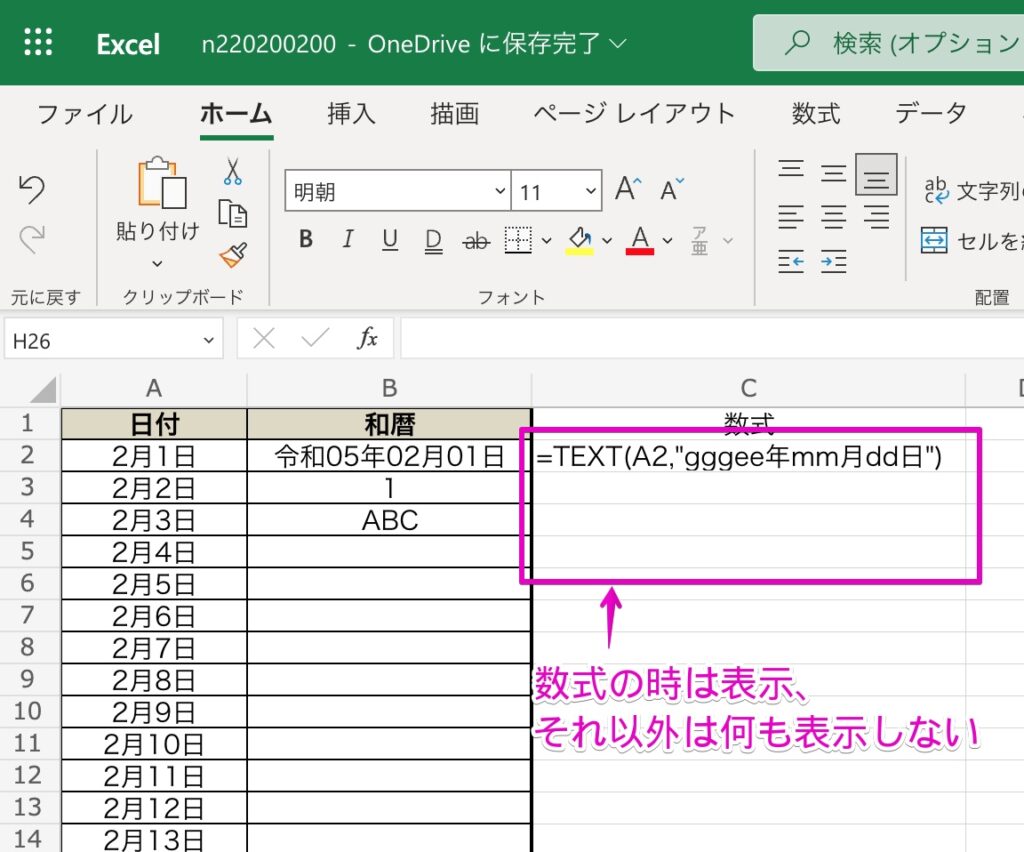This screenshot has height=852, width=1024.
Task: Click the Cut scissors icon
Action: [232, 171]
